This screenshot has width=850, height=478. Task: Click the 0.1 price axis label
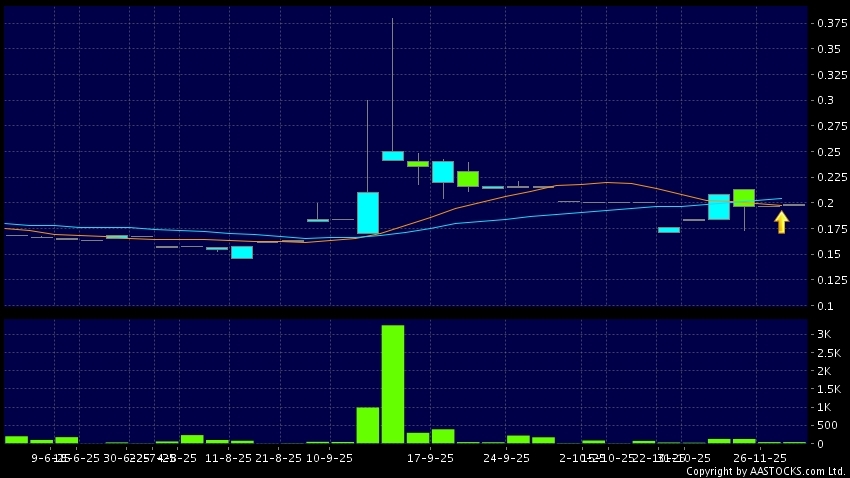pyautogui.click(x=825, y=306)
